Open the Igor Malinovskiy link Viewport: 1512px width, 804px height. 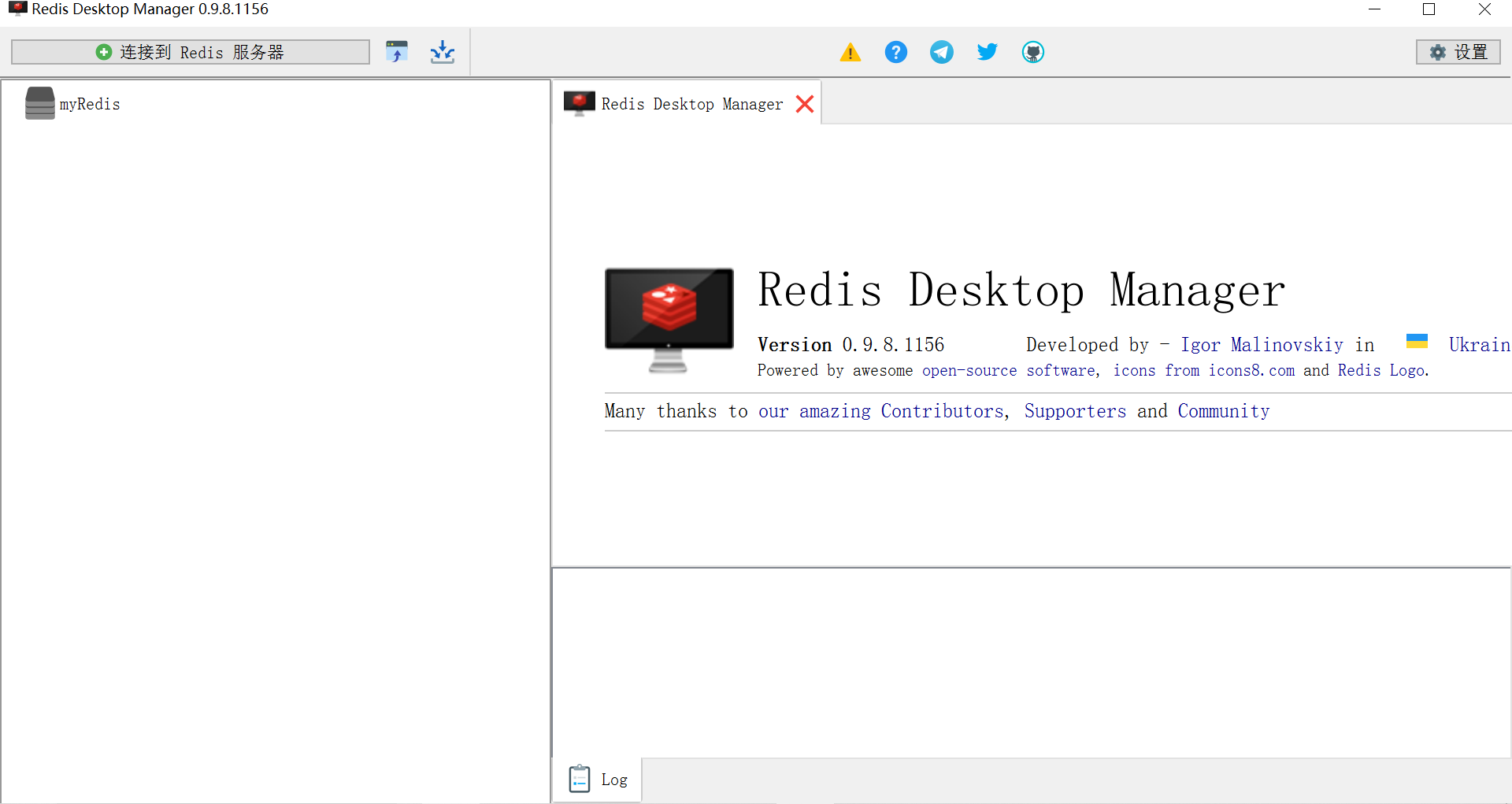tap(1262, 345)
